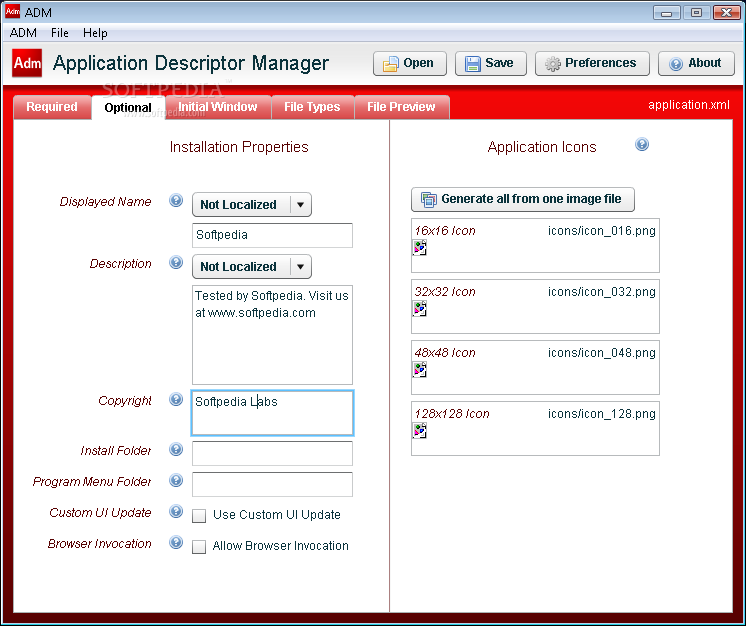The image size is (746, 626).
Task: Click the Browser Invocation help icon
Action: click(x=176, y=542)
